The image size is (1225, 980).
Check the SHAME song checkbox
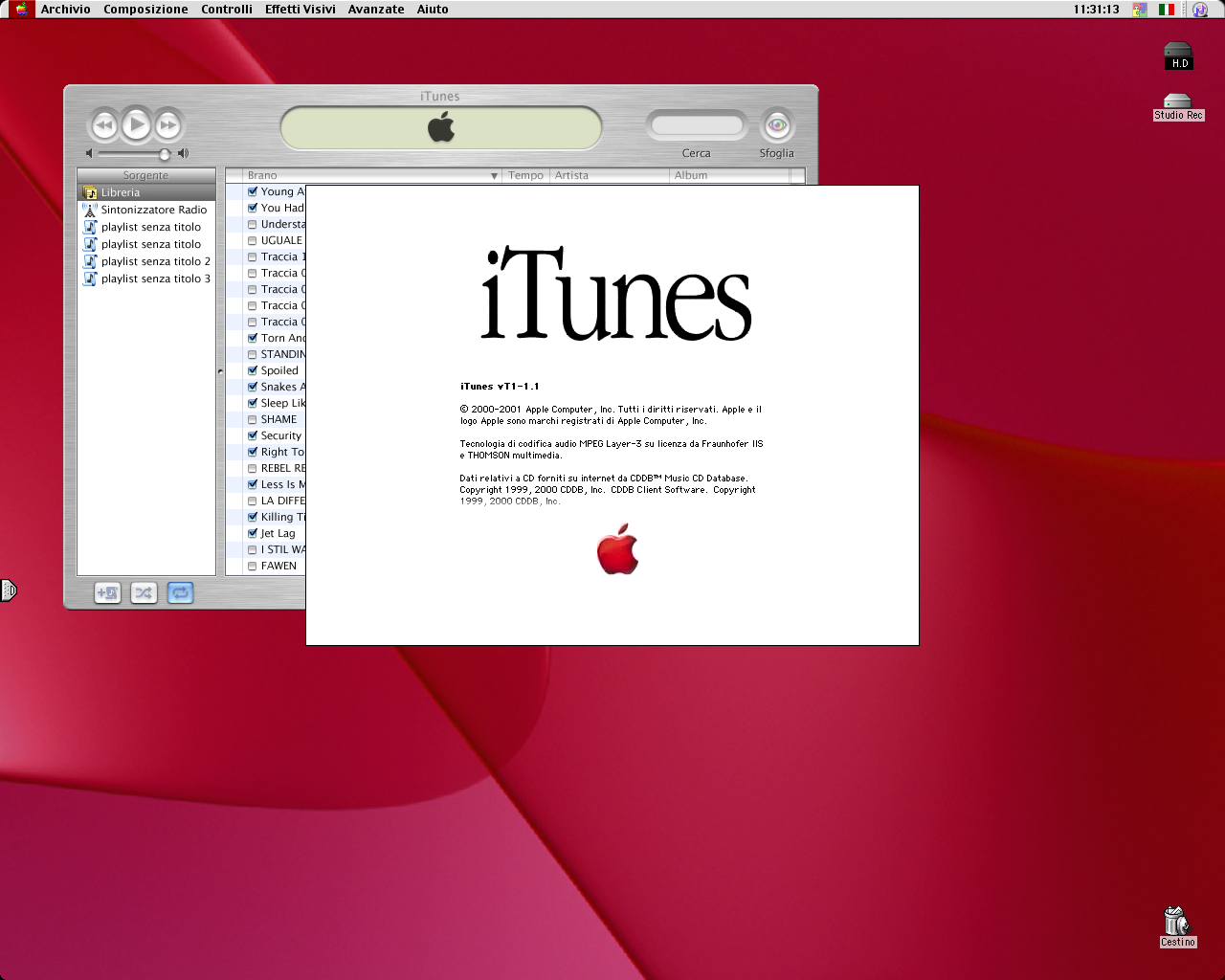coord(253,419)
